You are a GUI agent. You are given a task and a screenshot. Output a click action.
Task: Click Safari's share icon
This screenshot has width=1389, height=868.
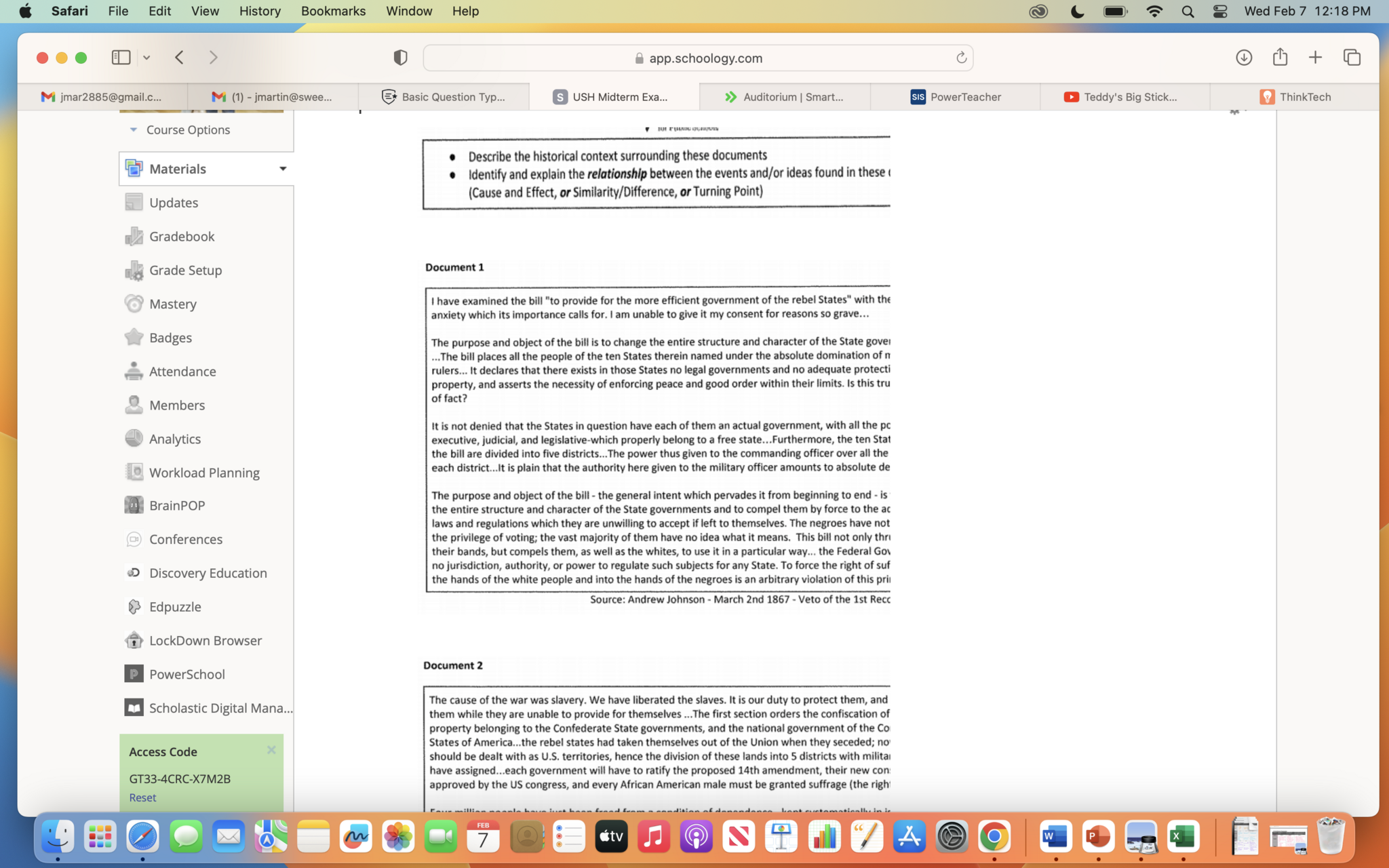click(1280, 58)
